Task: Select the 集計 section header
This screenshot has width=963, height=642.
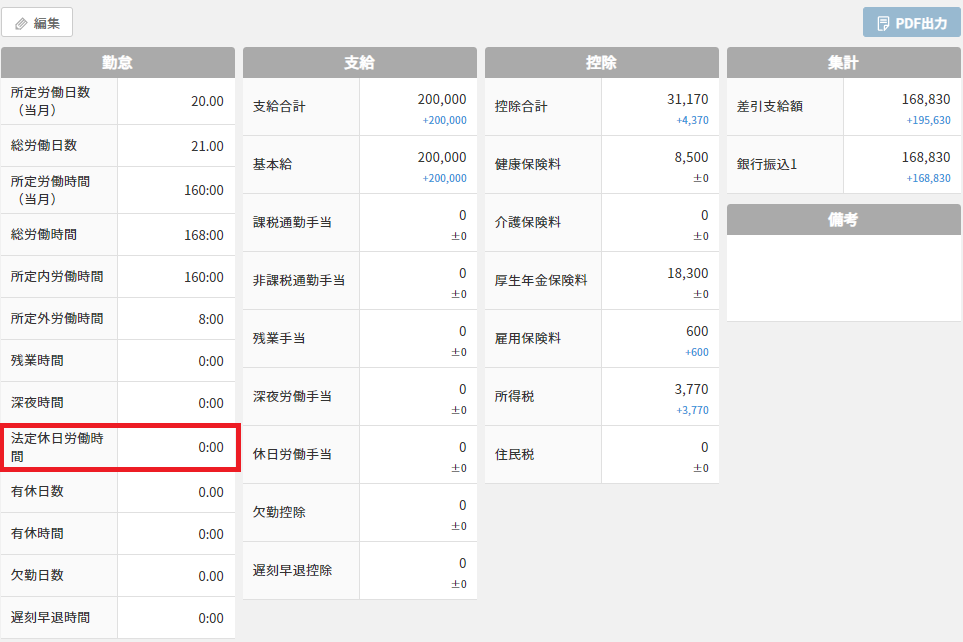Action: [844, 62]
